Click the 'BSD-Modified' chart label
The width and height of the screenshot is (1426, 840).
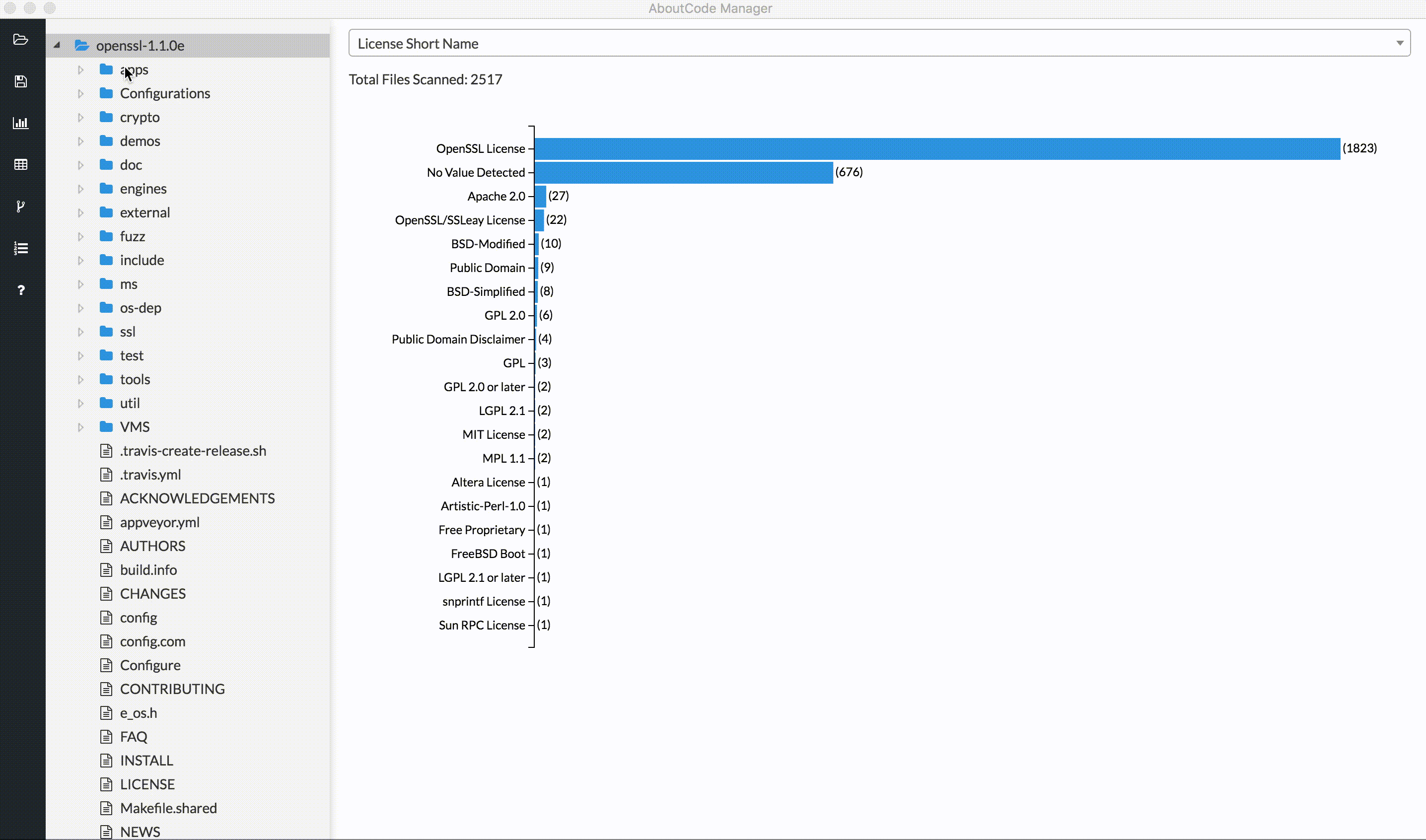coord(488,244)
